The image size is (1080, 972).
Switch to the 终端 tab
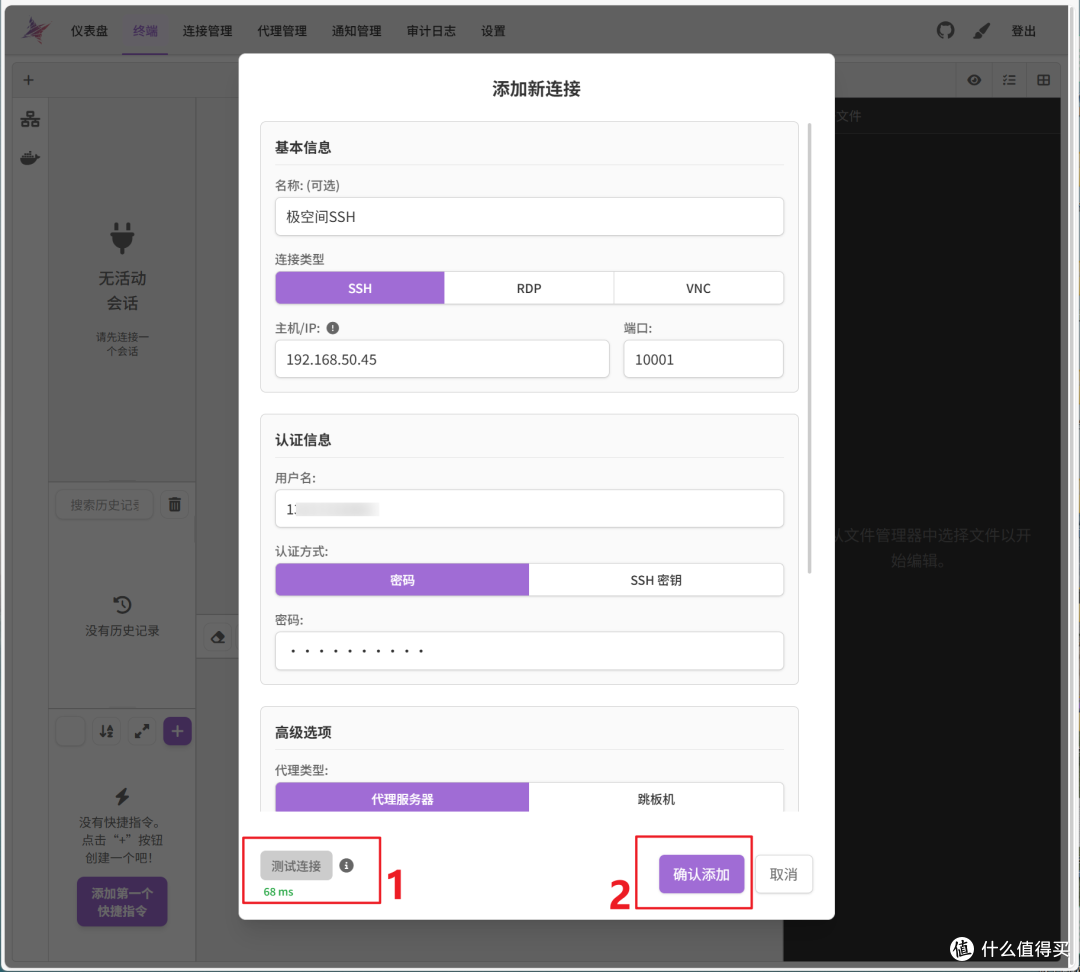pyautogui.click(x=145, y=31)
